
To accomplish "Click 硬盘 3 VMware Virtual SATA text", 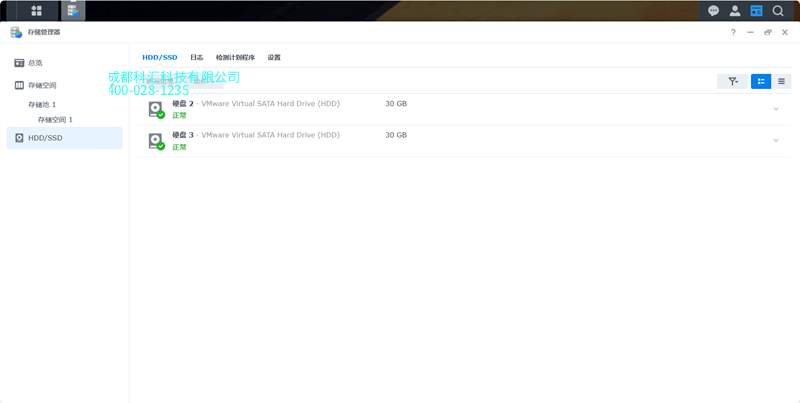I will click(256, 135).
